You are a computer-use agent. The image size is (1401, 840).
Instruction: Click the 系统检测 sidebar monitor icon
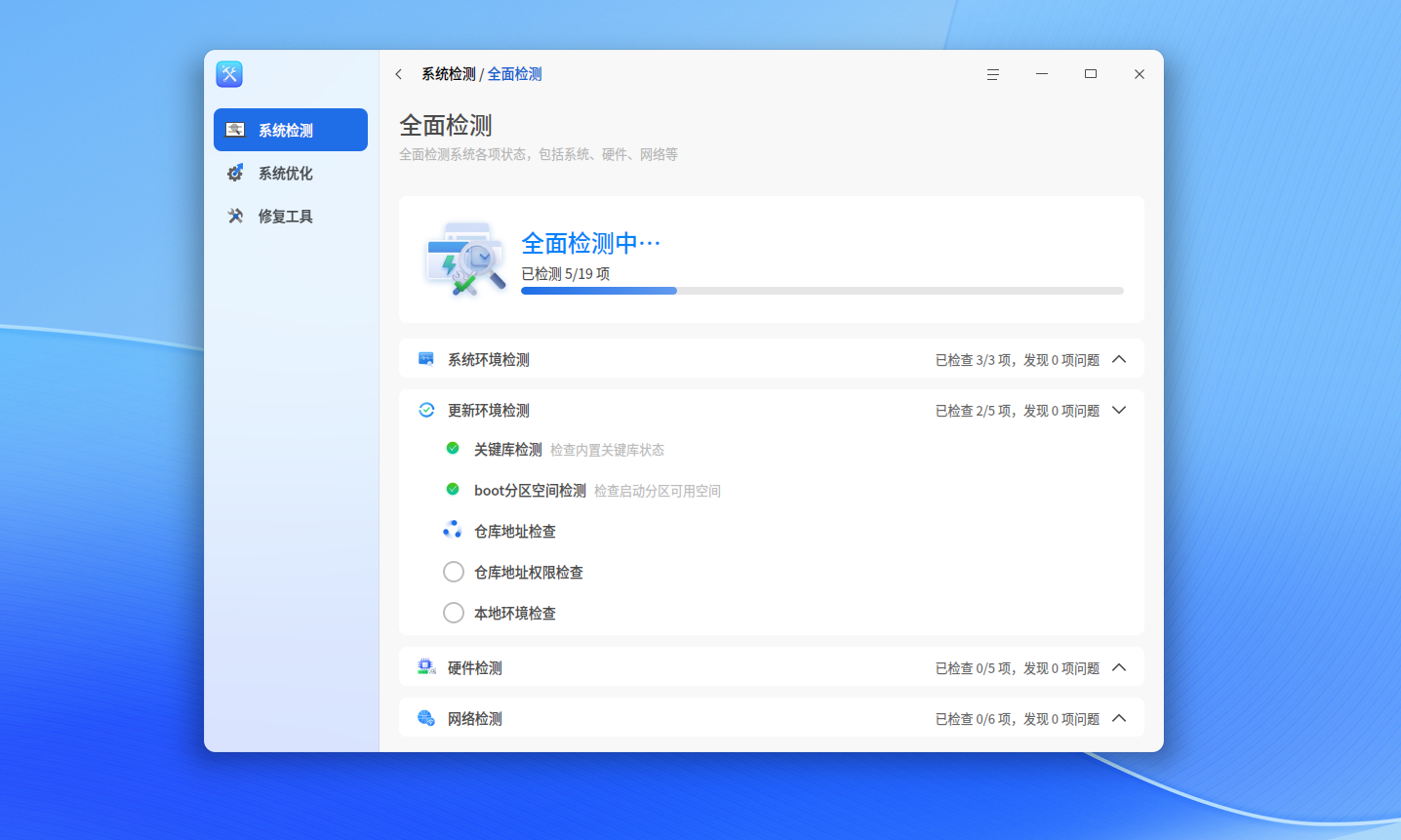(x=235, y=130)
